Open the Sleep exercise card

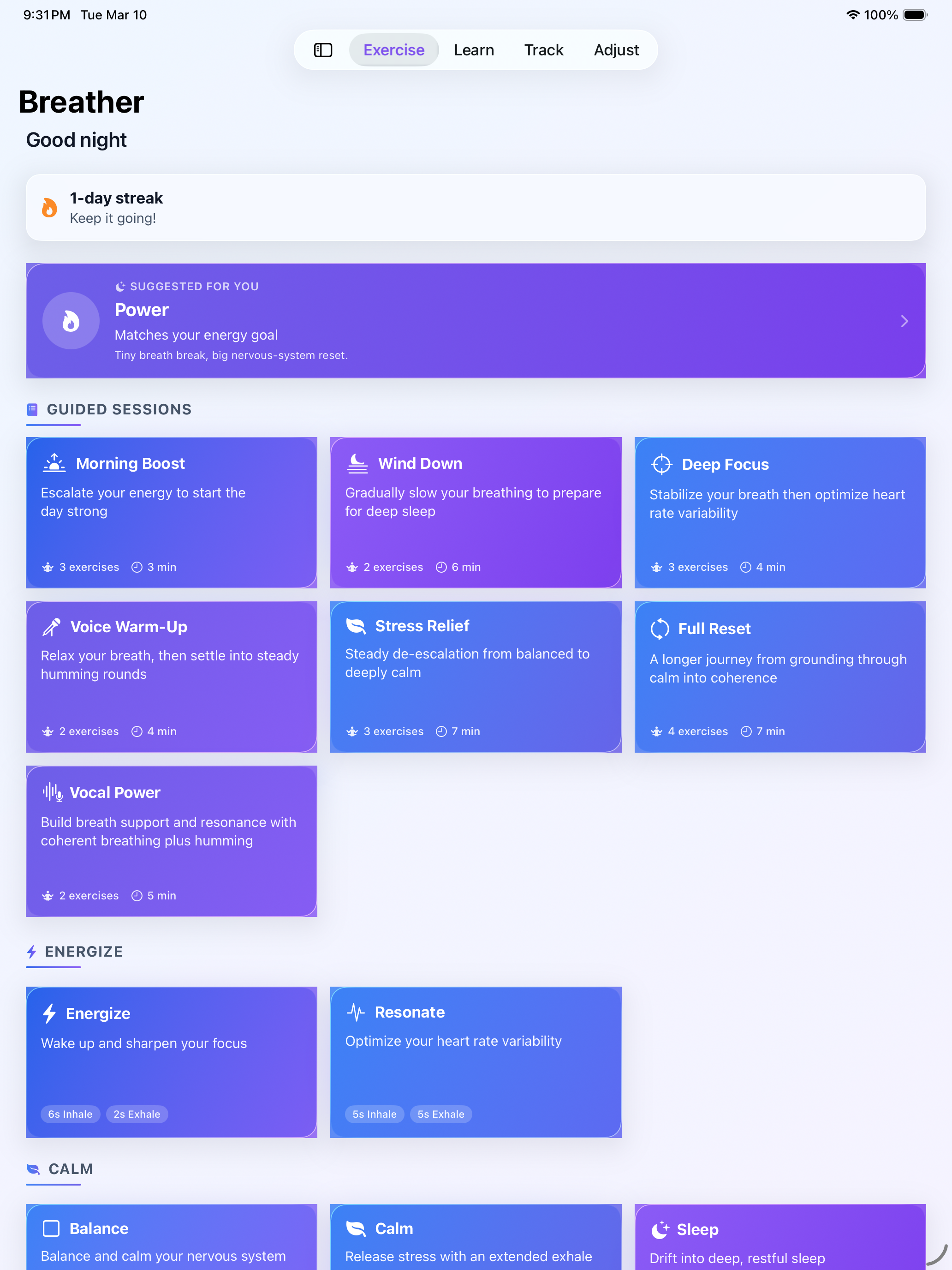click(x=780, y=1237)
